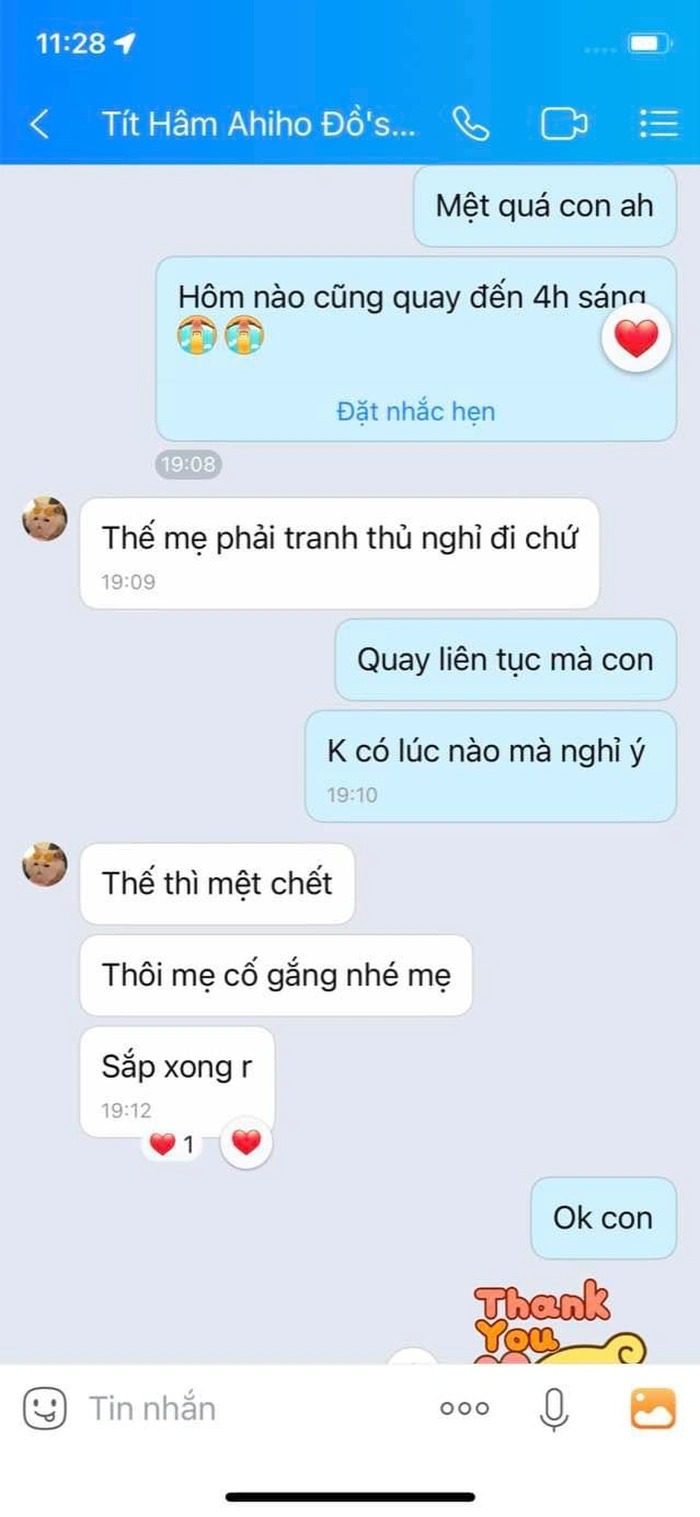Select the 'Thôi mẹ cố gắng nhé mẹ' message
This screenshot has width=700, height=1517.
[276, 975]
